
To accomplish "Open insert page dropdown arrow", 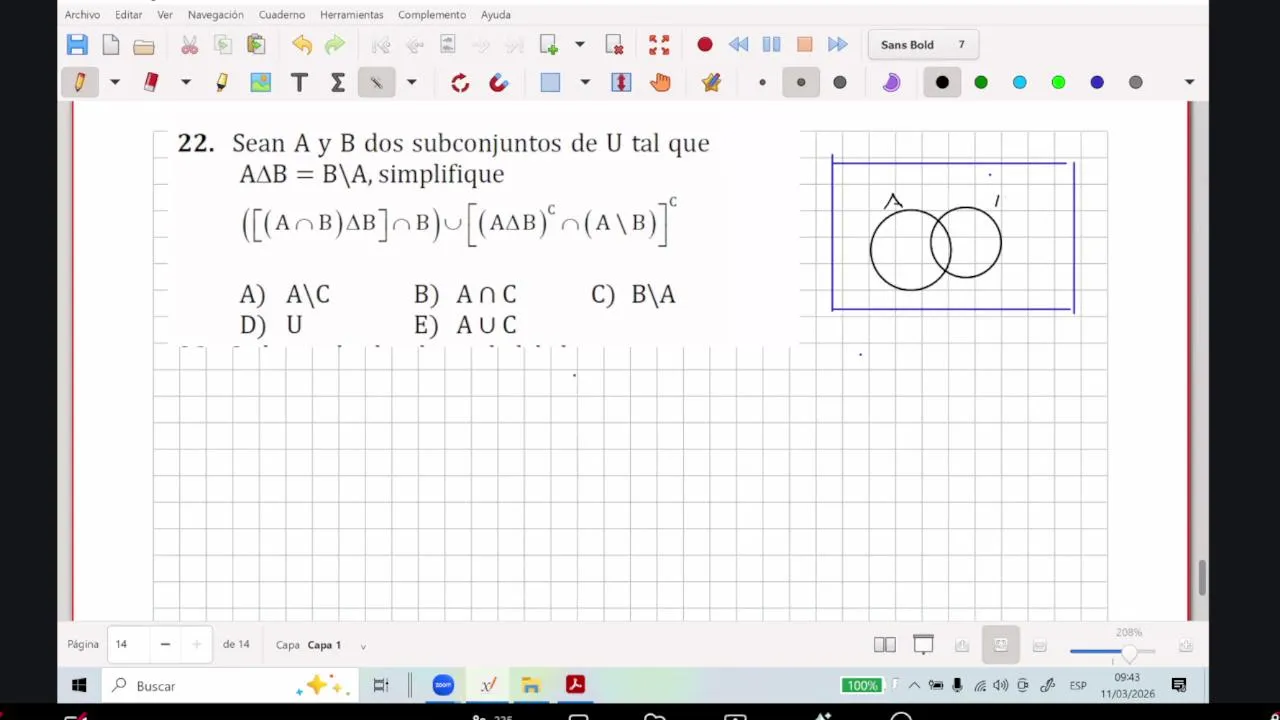I will [x=579, y=45].
